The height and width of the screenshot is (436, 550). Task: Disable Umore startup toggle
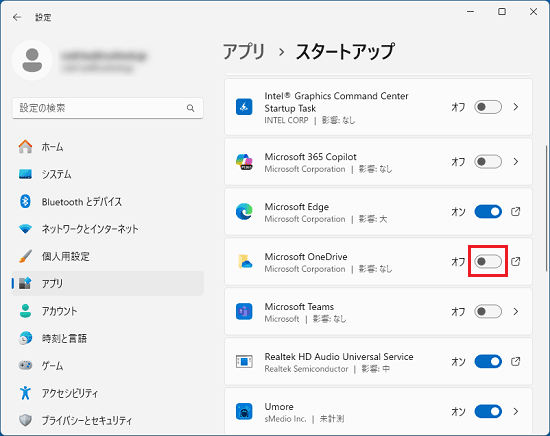click(x=488, y=411)
